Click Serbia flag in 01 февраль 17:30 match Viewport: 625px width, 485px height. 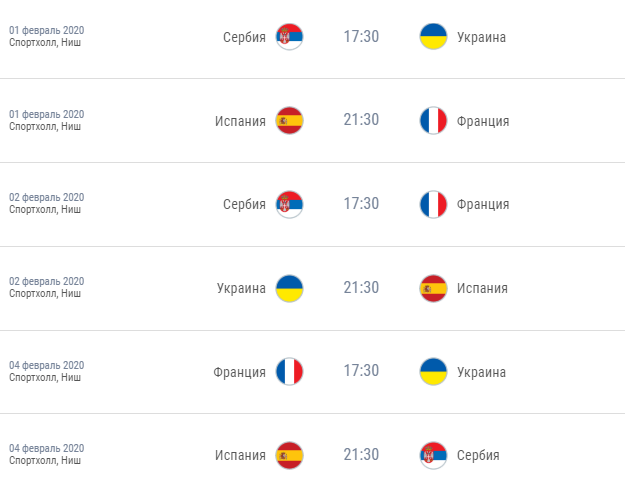289,37
